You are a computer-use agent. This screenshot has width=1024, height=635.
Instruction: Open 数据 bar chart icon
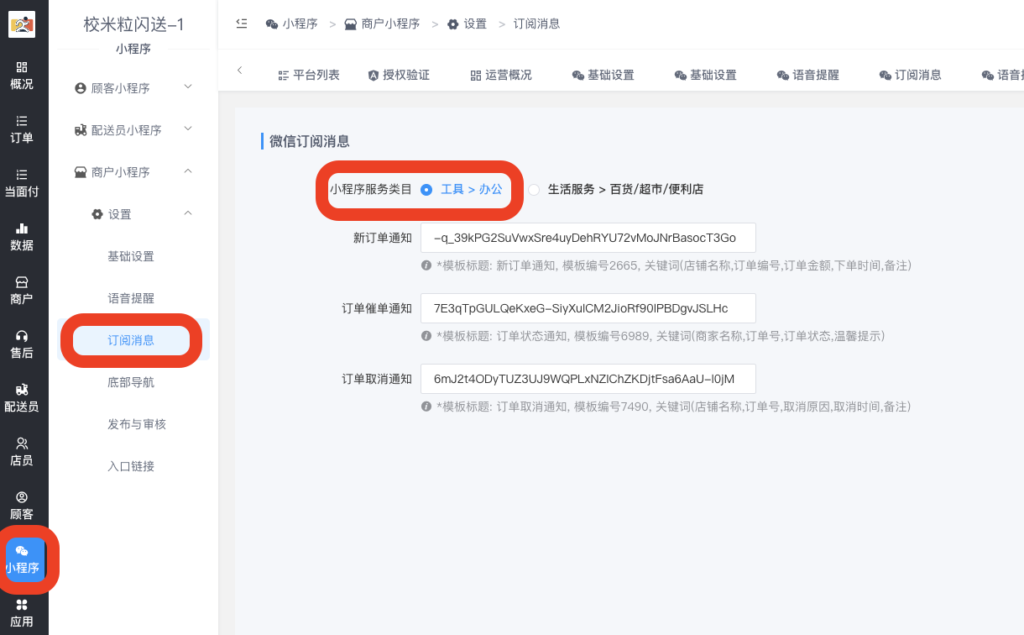(21, 236)
